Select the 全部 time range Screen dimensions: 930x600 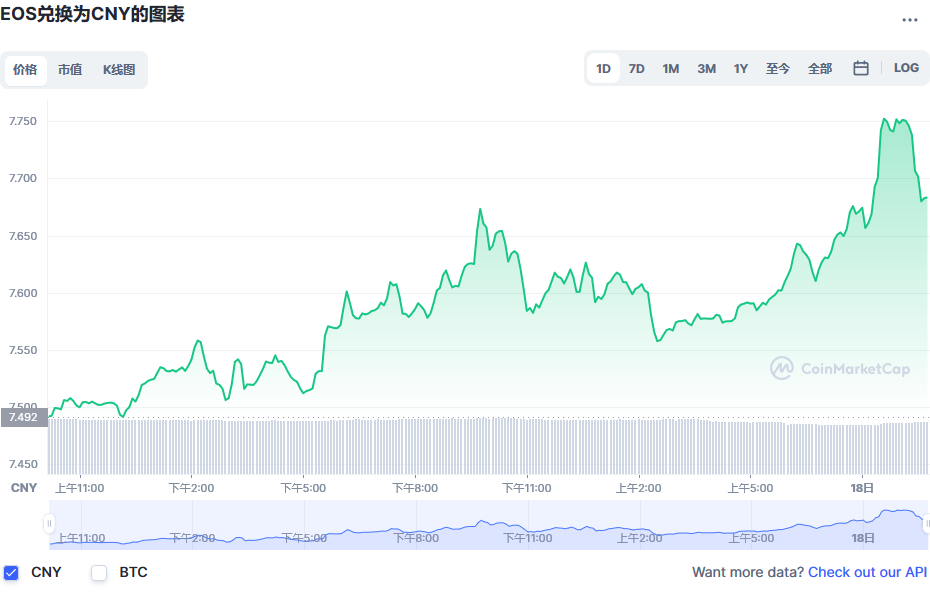[820, 69]
